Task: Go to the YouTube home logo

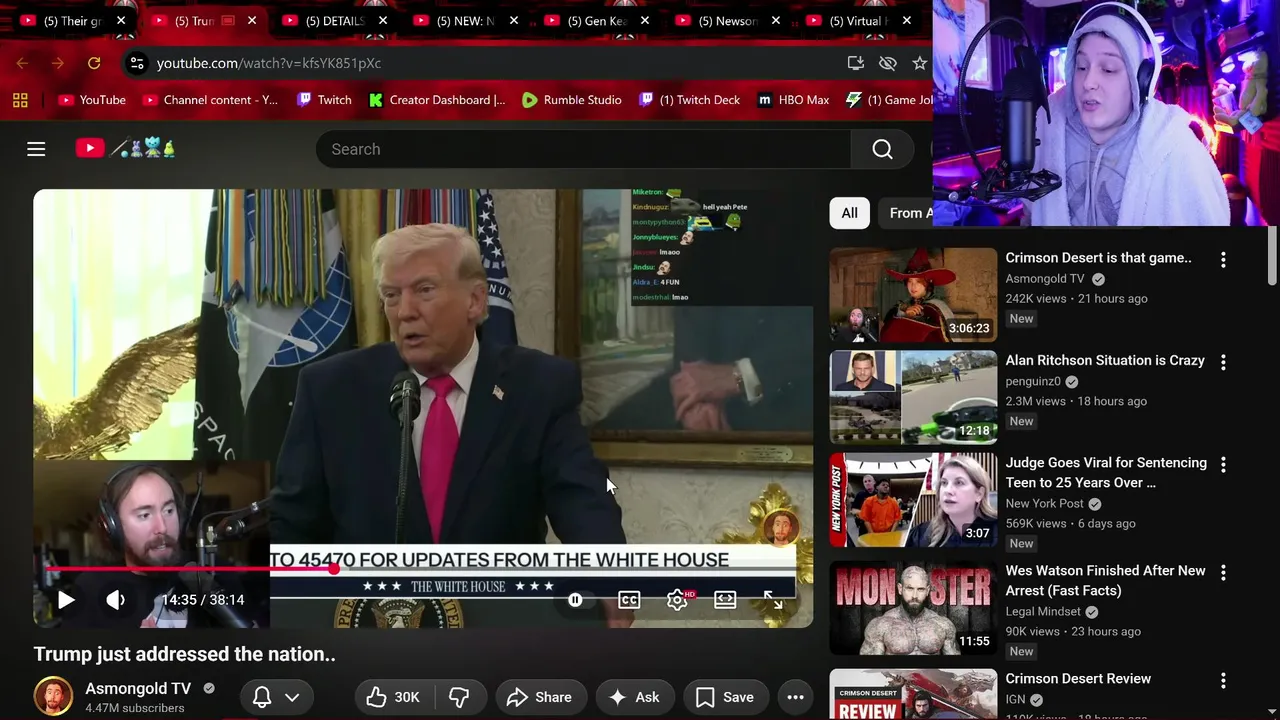Action: pos(126,149)
